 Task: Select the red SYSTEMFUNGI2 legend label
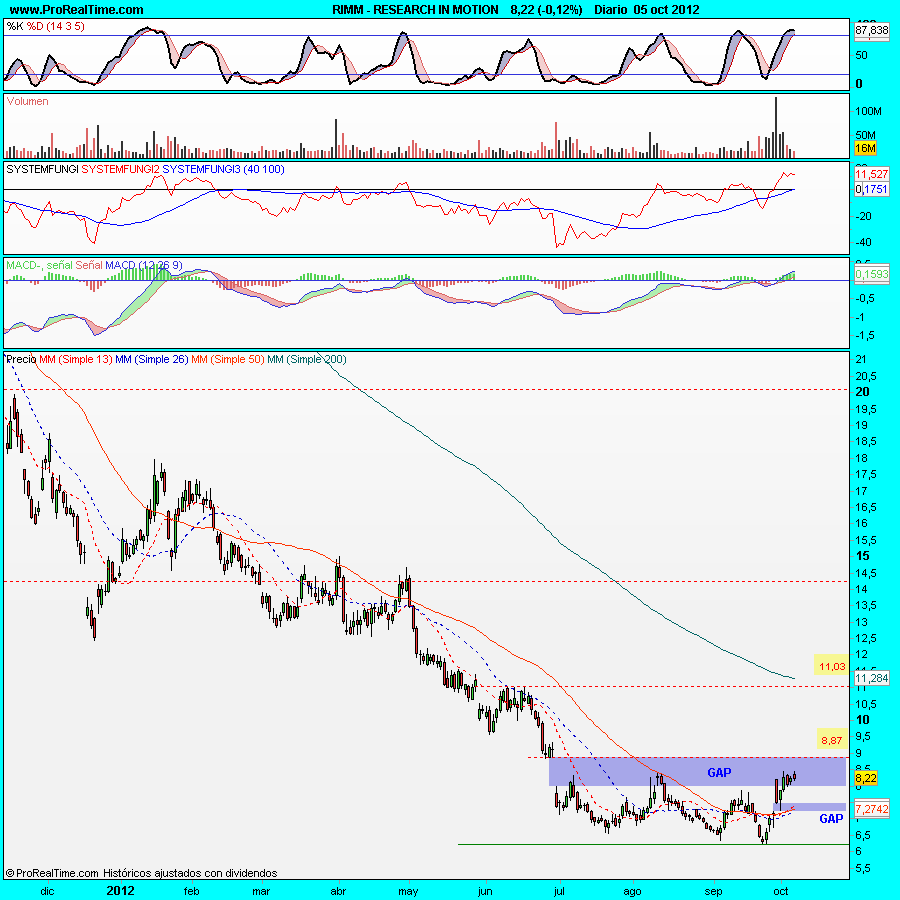tap(121, 169)
